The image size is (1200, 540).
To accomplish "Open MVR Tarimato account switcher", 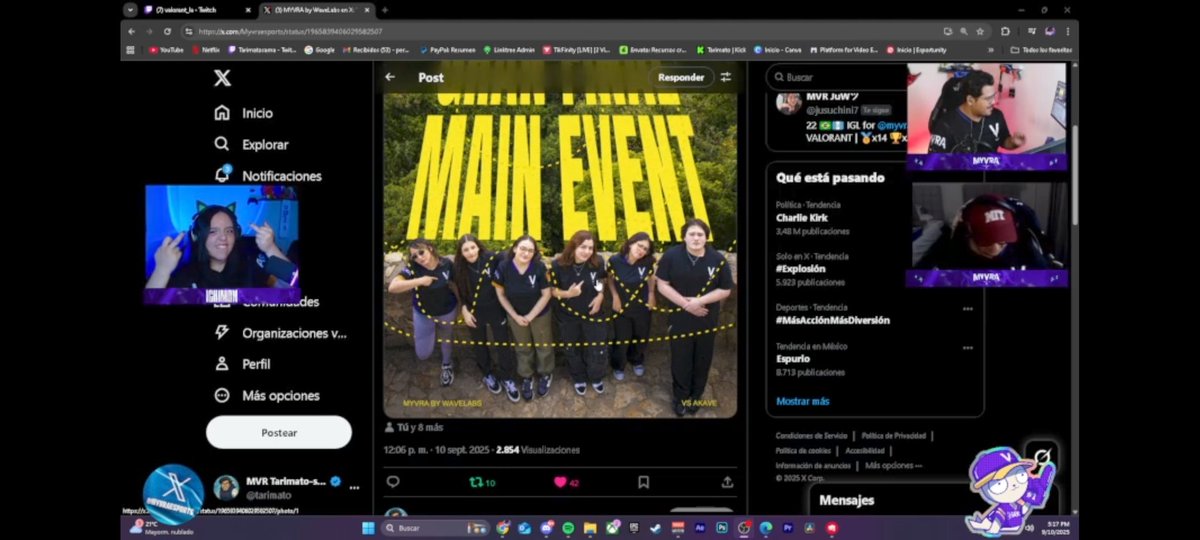I will 285,487.
